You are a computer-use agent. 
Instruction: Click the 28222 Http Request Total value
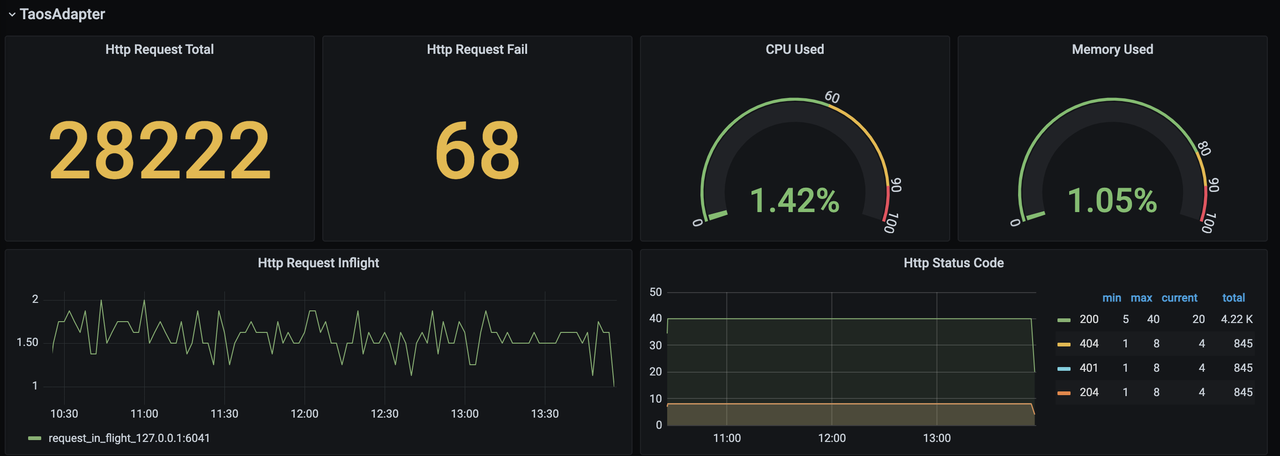click(x=159, y=151)
